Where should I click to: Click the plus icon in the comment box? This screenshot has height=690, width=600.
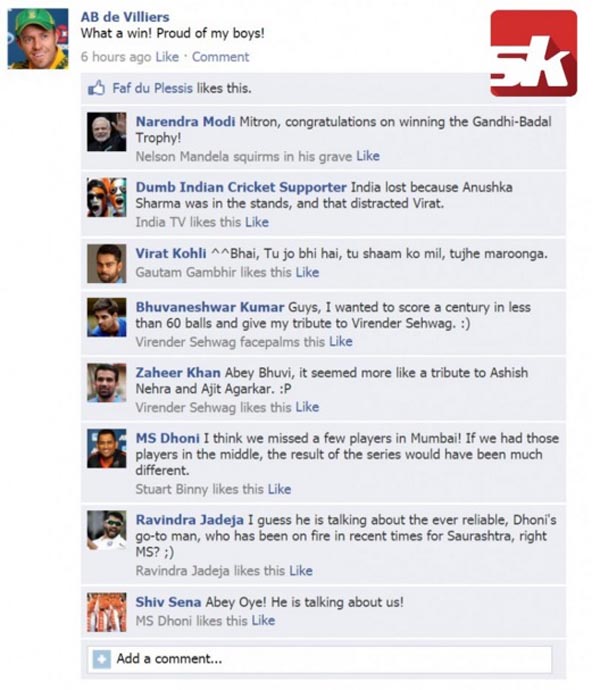tap(102, 659)
